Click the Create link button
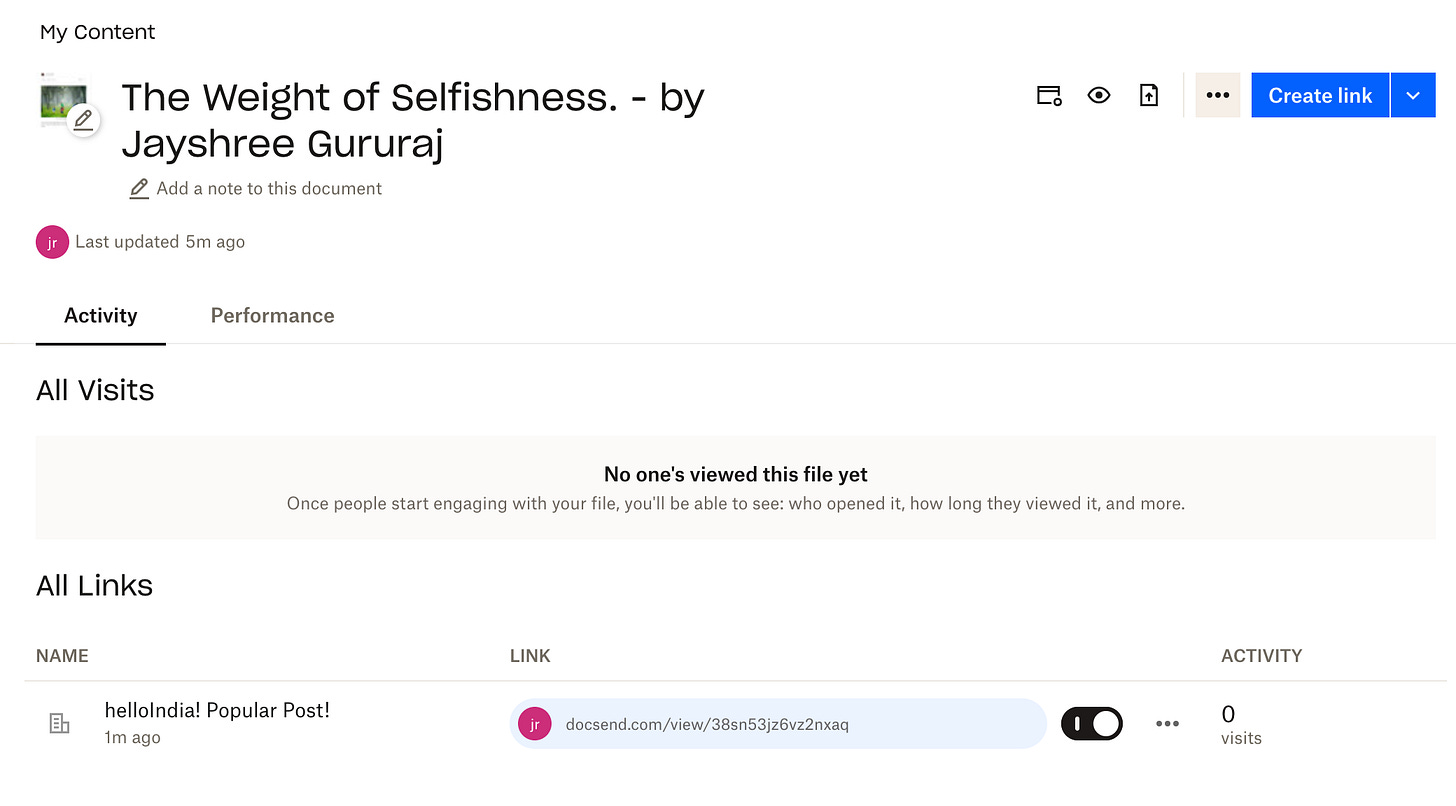 coord(1319,94)
